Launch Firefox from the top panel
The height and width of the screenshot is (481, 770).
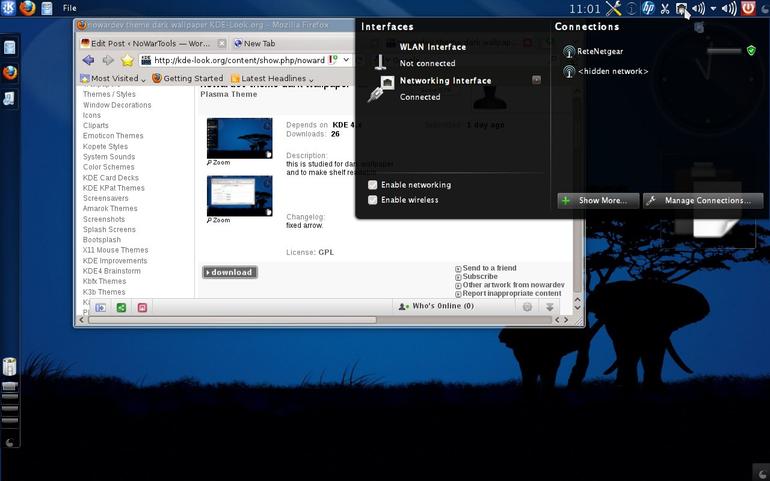click(28, 8)
